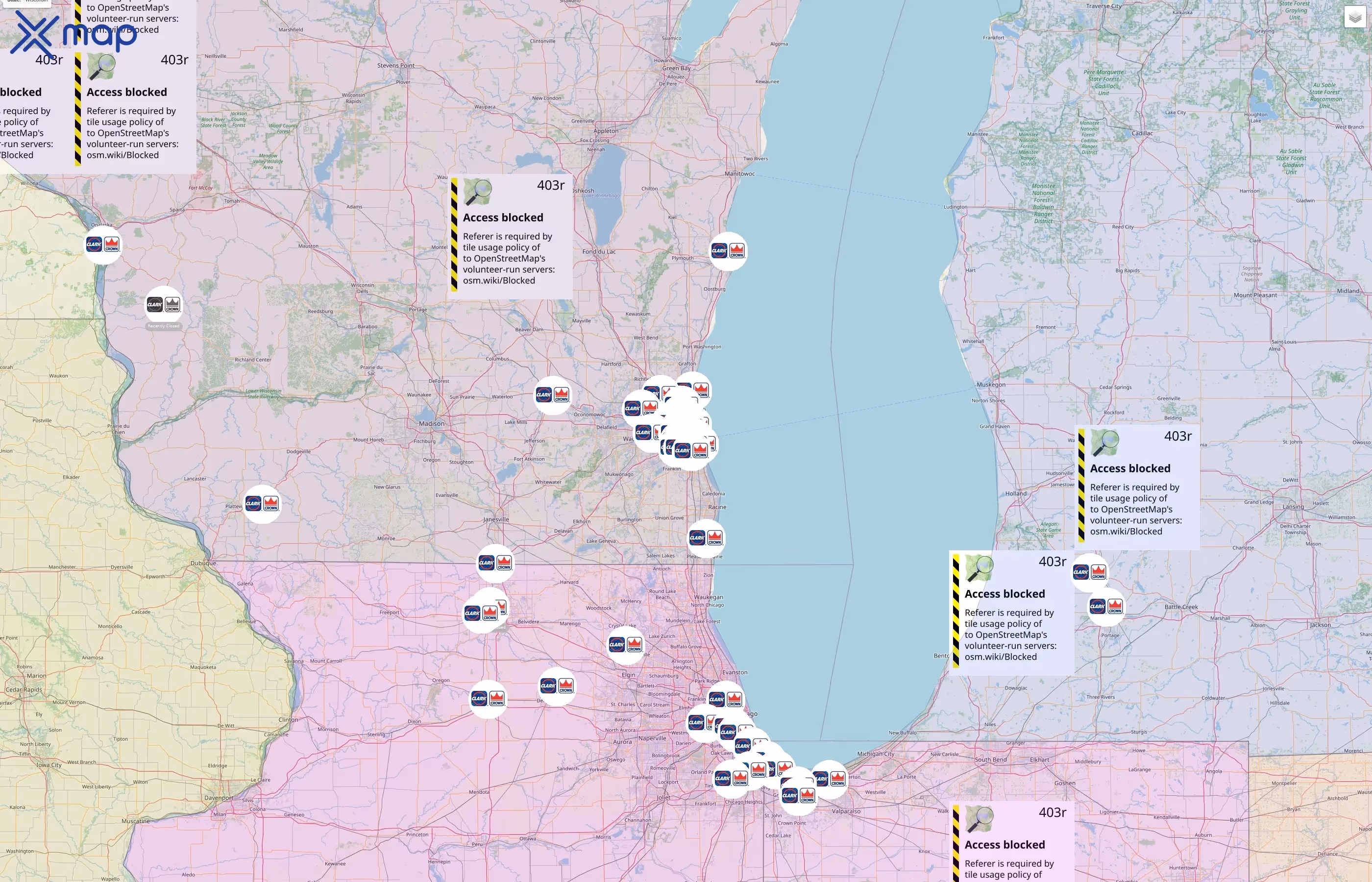Click the Dubuque label on the map

pyautogui.click(x=203, y=563)
